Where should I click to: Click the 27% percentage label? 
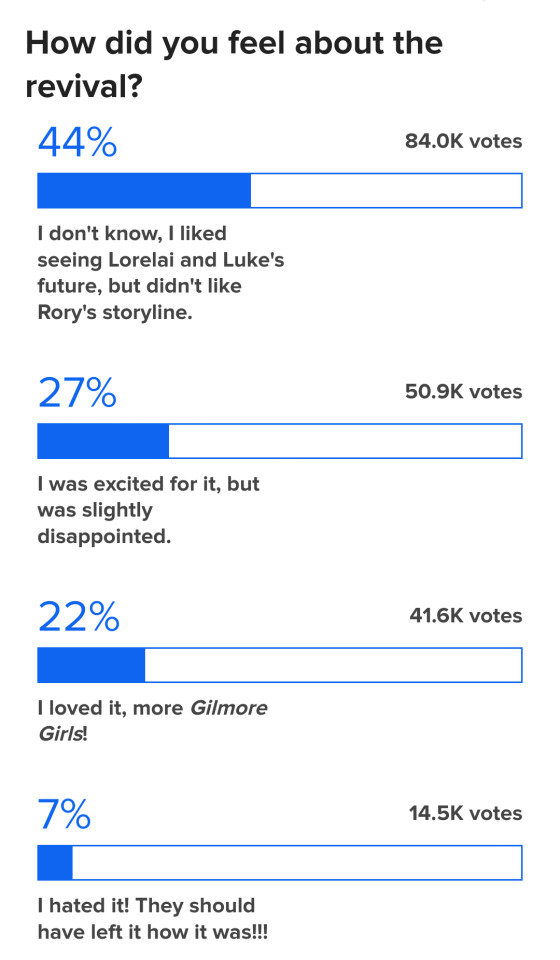click(77, 392)
